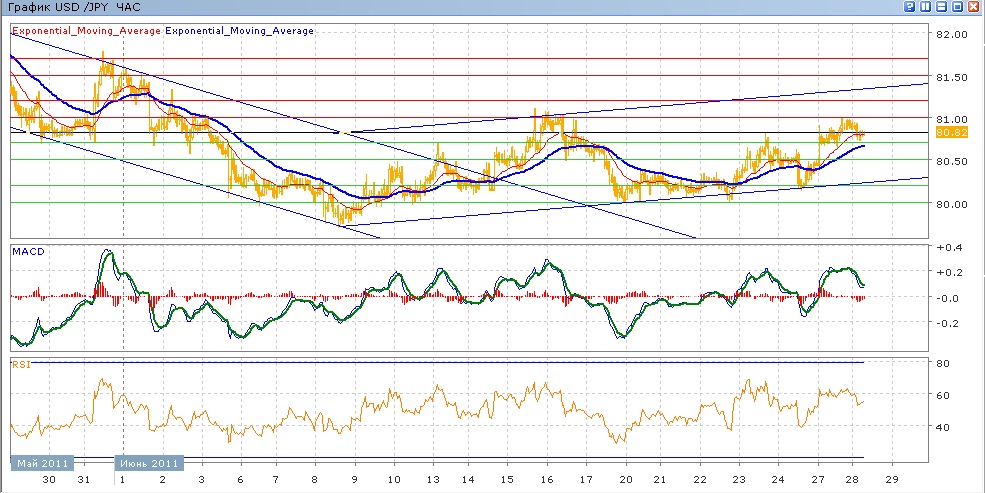Click the -0.2 MACD axis label

click(x=947, y=323)
